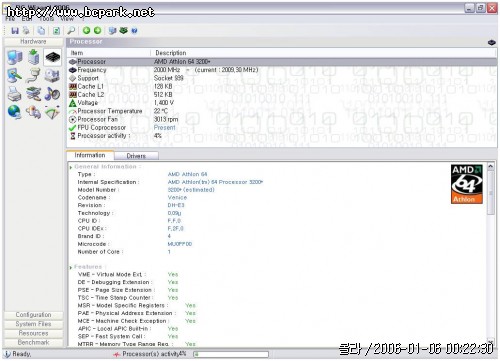The image size is (500, 361).
Task: Open the Voltage and Temperature gauge icon
Action: pos(53,112)
